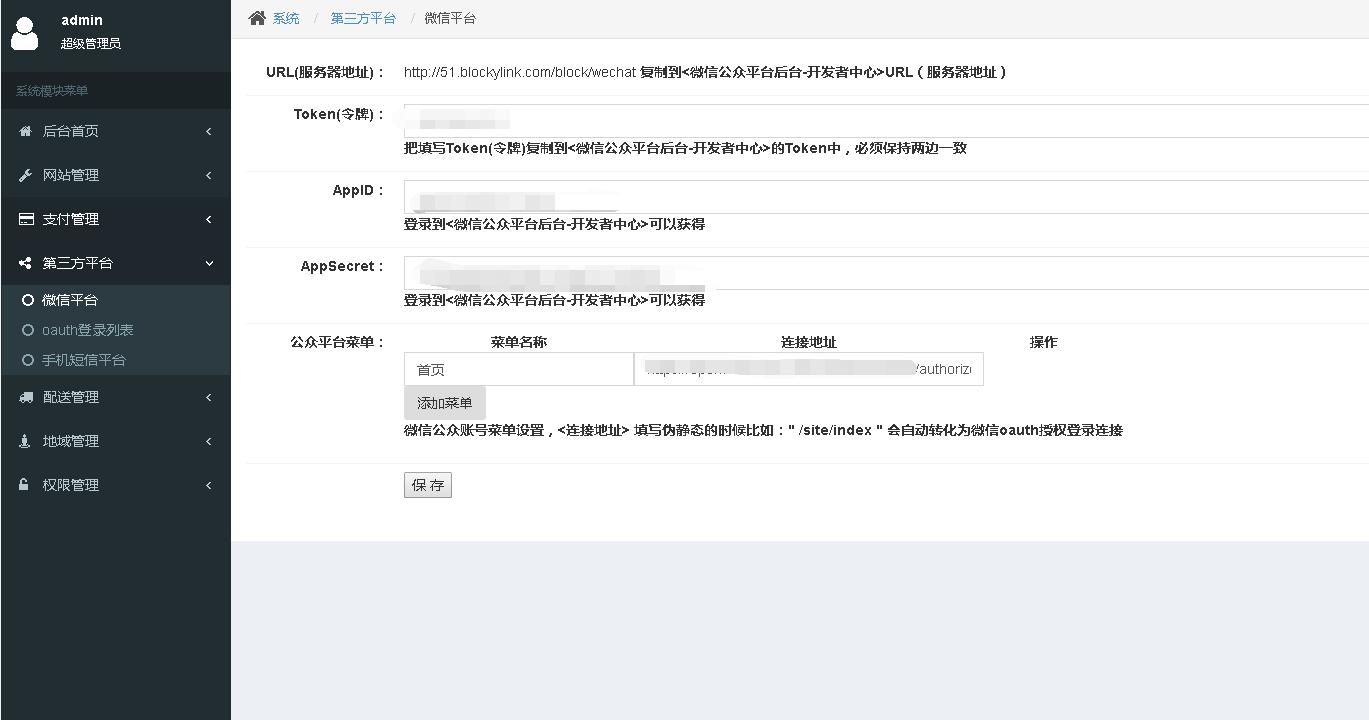Click the 系统模块菜单 sidebar header
The width and height of the screenshot is (1369, 720).
52,91
